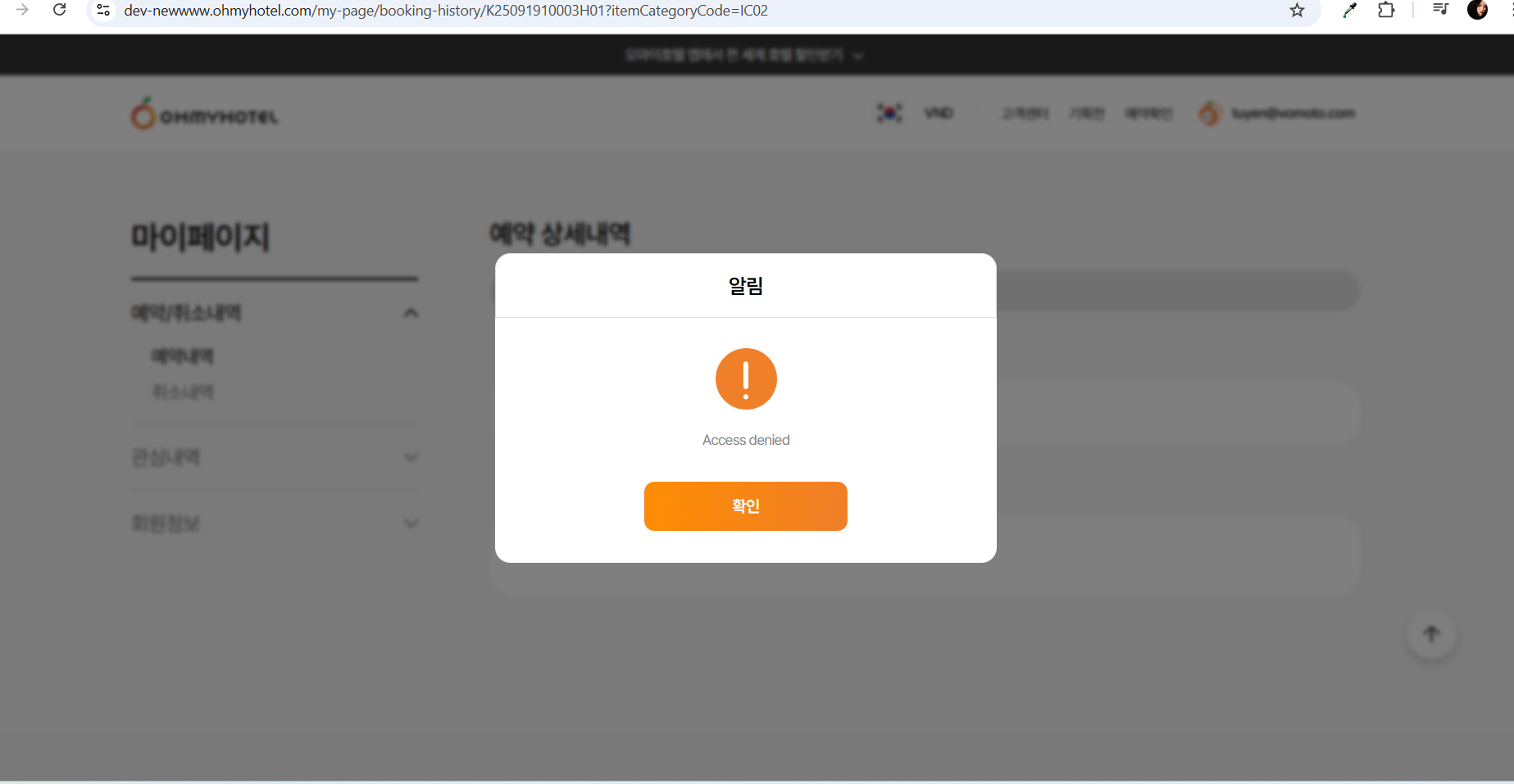Expand the 관심내역 section chevron
The width and height of the screenshot is (1514, 784).
click(411, 457)
